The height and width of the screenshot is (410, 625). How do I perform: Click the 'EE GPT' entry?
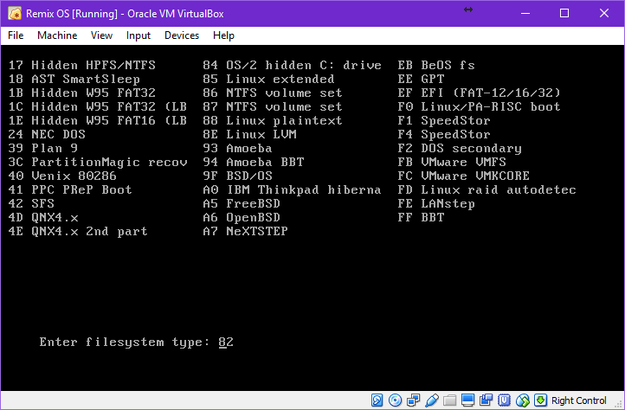tap(421, 79)
